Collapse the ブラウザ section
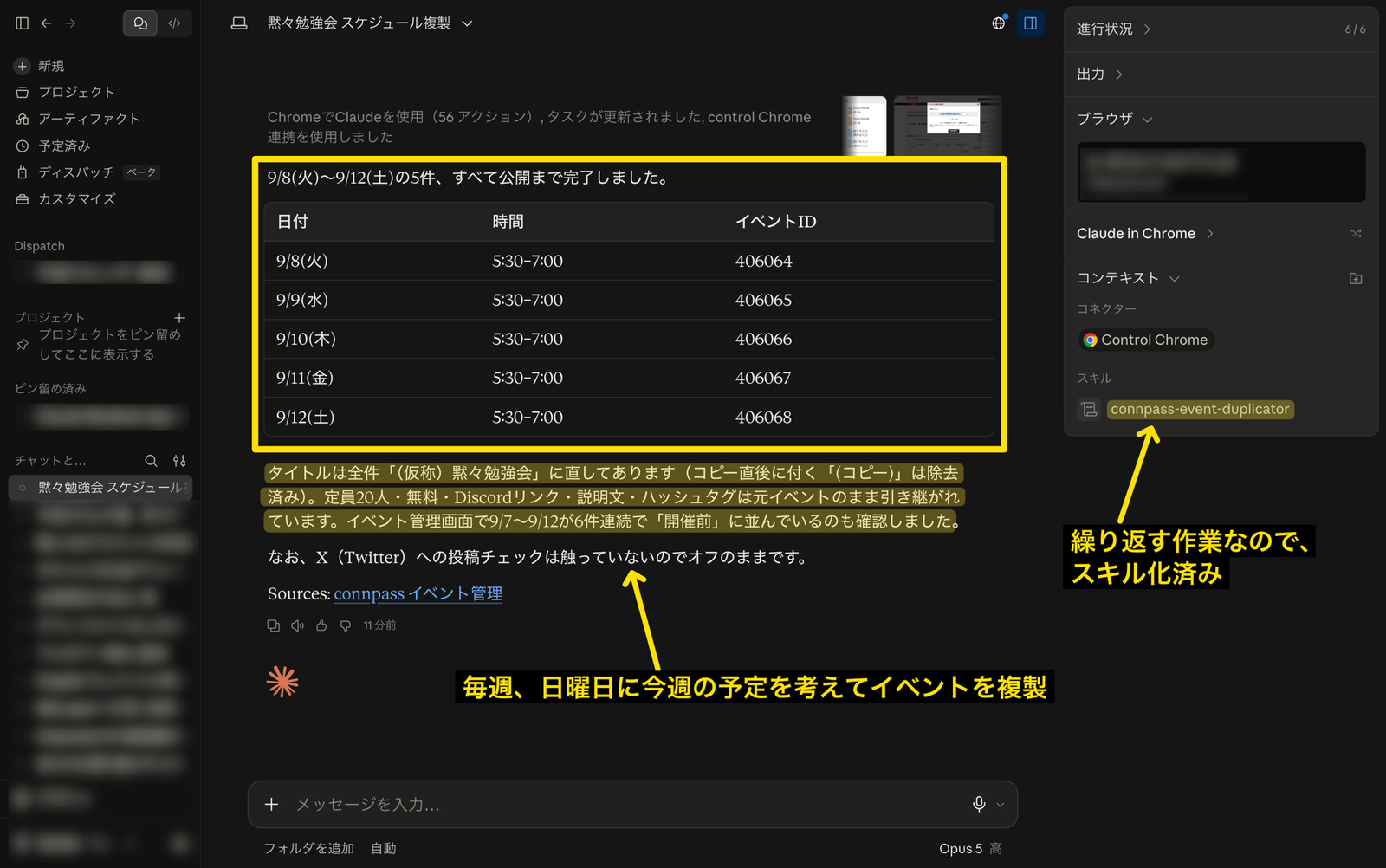The image size is (1386, 868). pos(1114,119)
